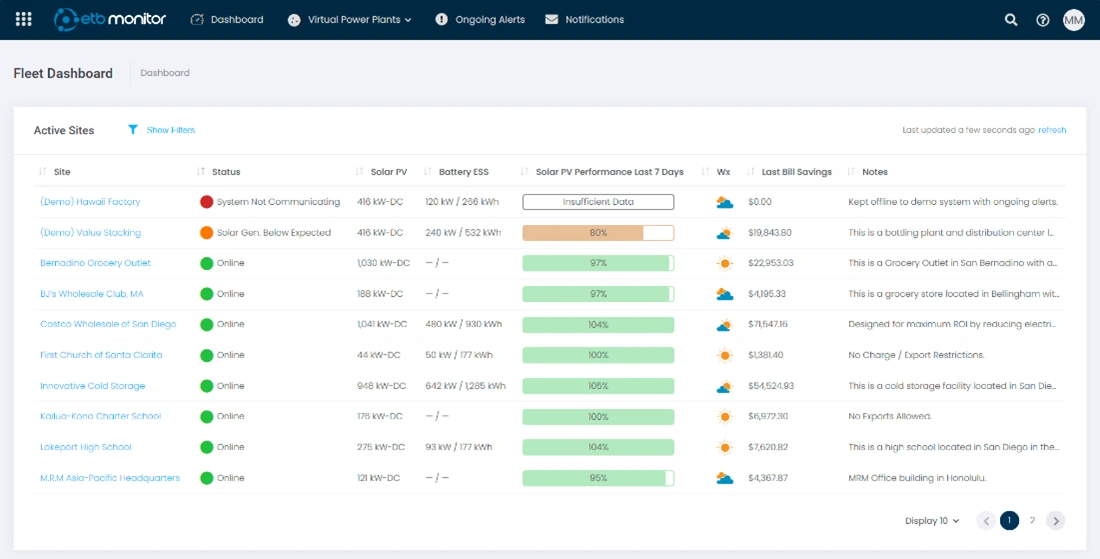The height and width of the screenshot is (559, 1100).
Task: Click weather icon for Costco Wholesale row
Action: (725, 325)
